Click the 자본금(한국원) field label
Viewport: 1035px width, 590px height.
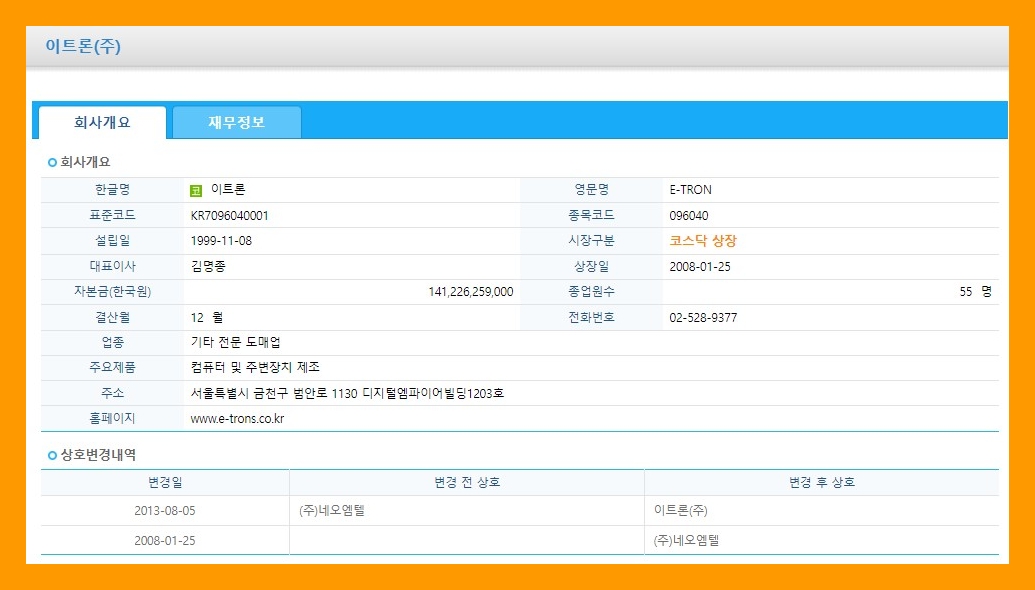113,292
